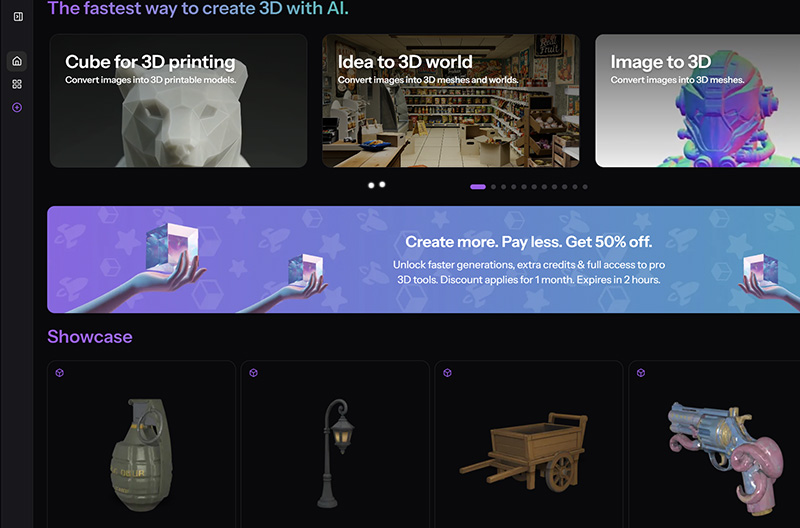Click the cube icon on street lamp card
Viewport: 800px width, 528px height.
tap(253, 373)
